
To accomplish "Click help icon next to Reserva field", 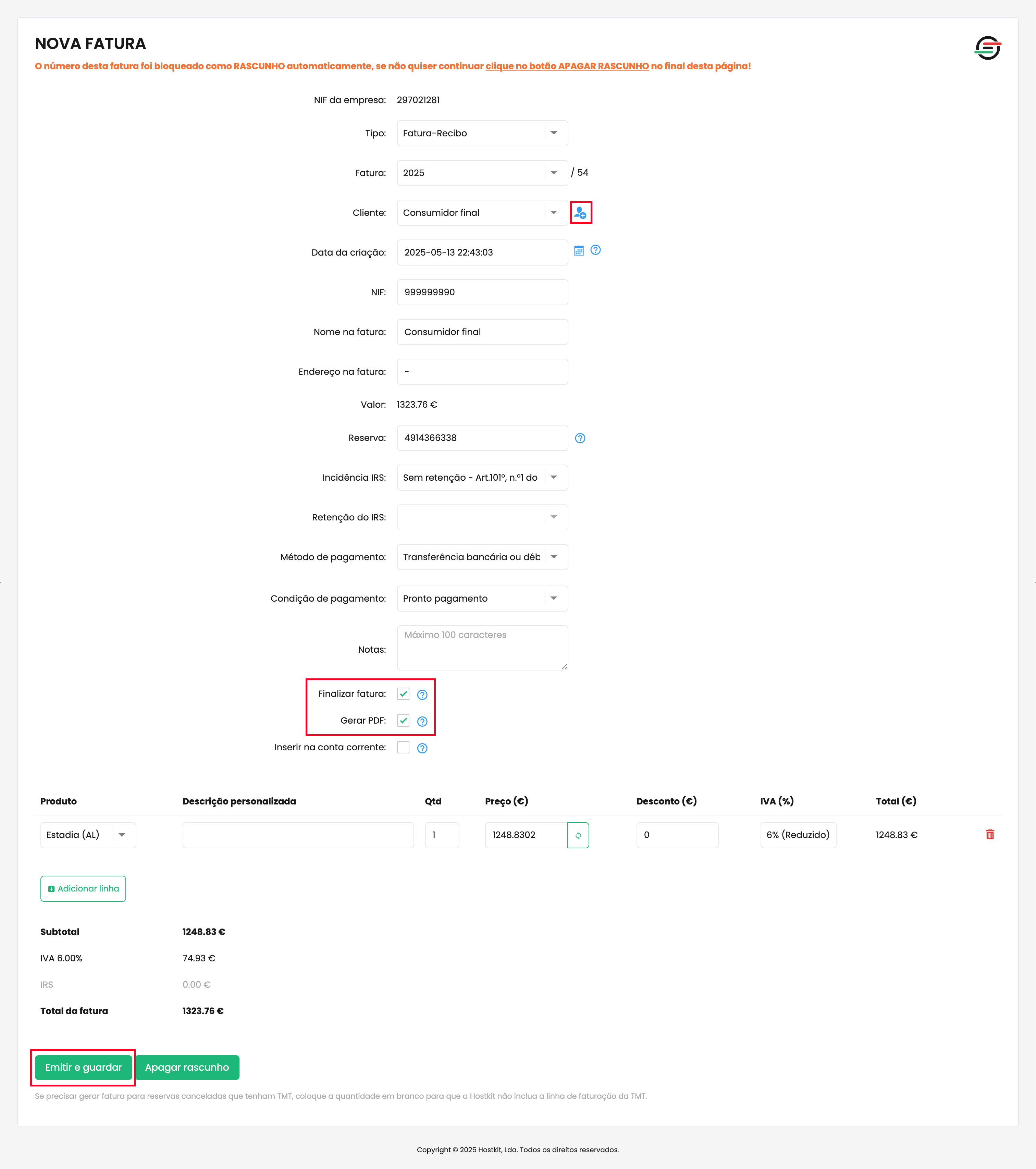I will click(x=580, y=438).
